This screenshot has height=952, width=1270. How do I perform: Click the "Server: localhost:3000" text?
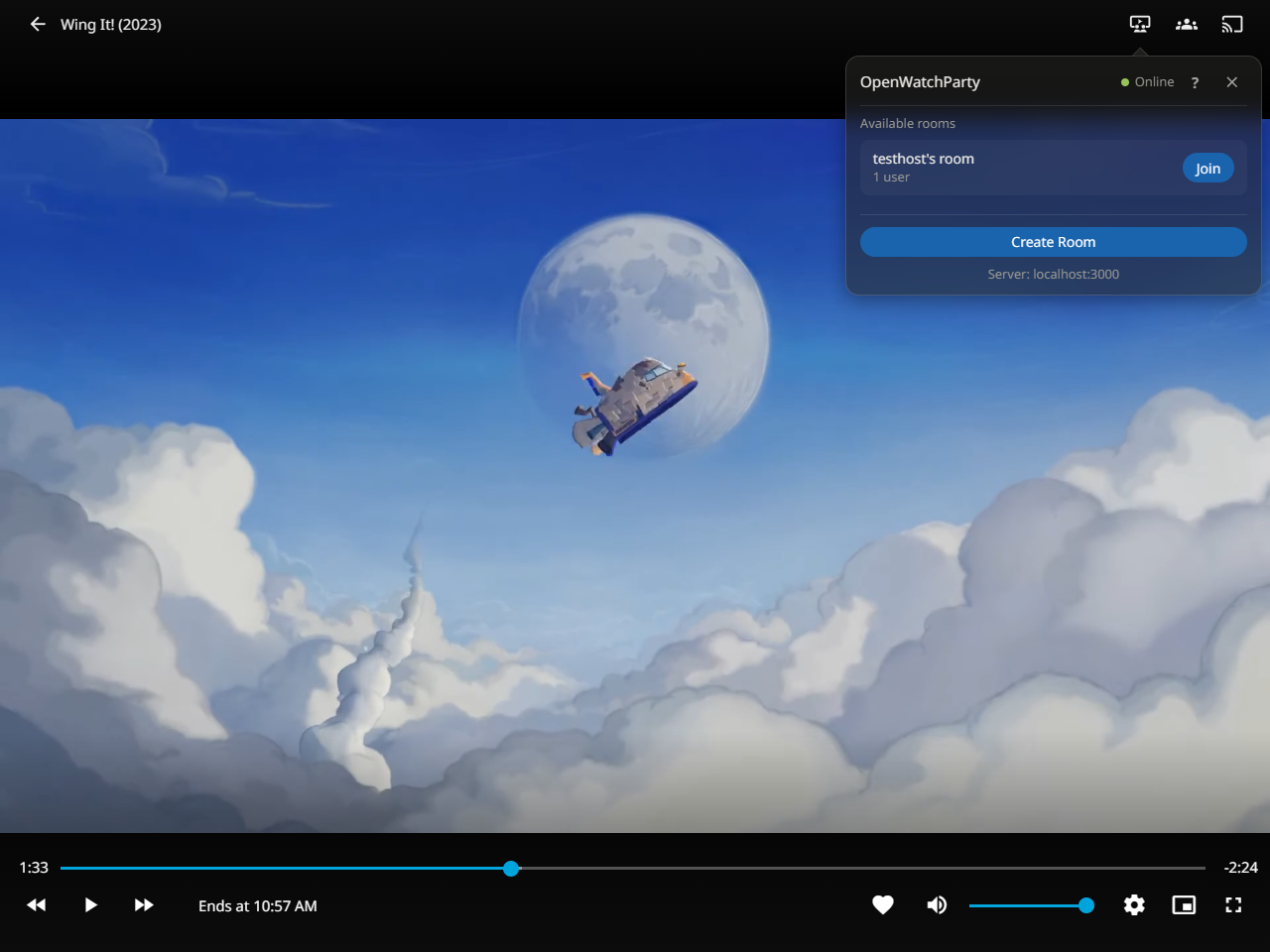click(x=1053, y=275)
